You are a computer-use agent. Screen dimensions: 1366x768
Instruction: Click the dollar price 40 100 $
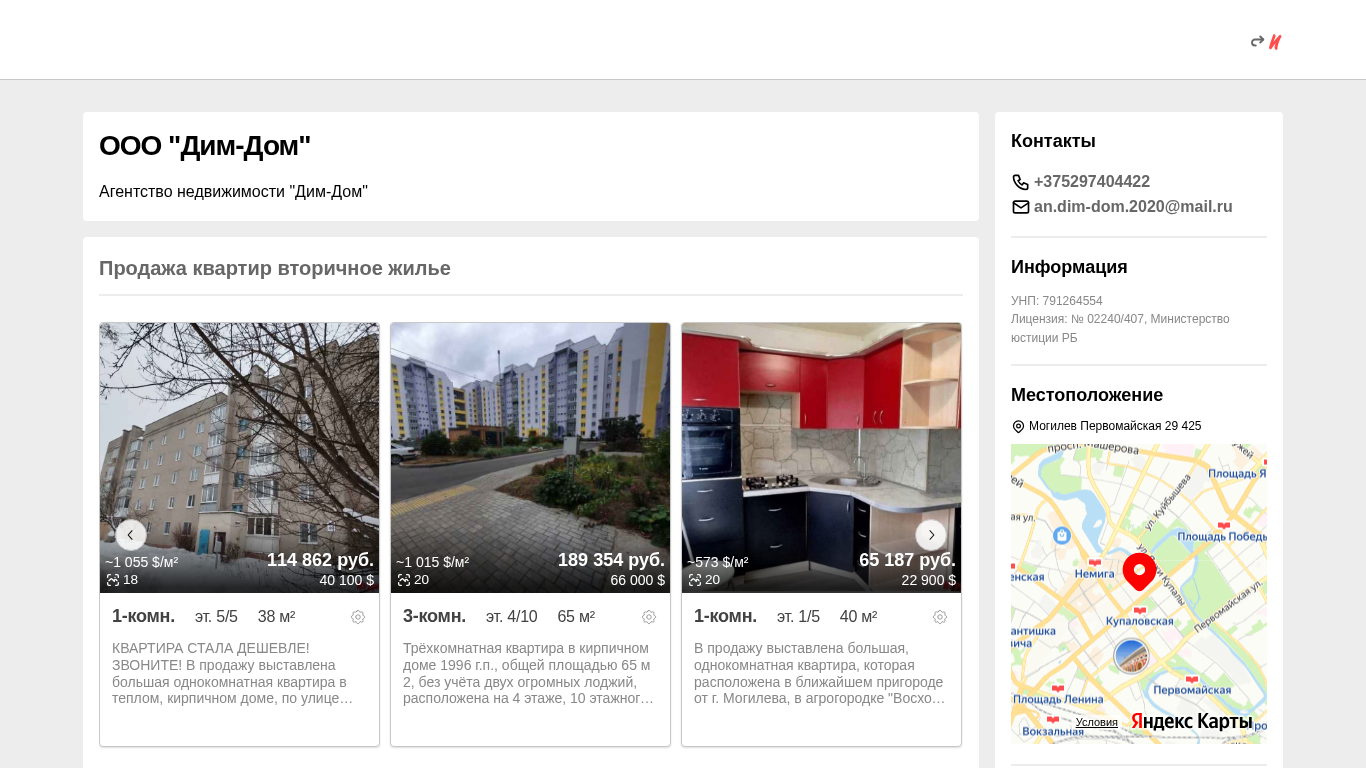point(347,580)
